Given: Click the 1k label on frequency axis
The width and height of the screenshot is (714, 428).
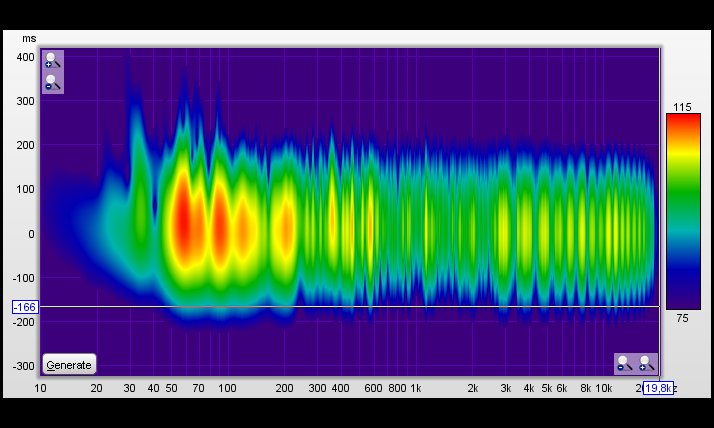Looking at the screenshot, I should (414, 388).
